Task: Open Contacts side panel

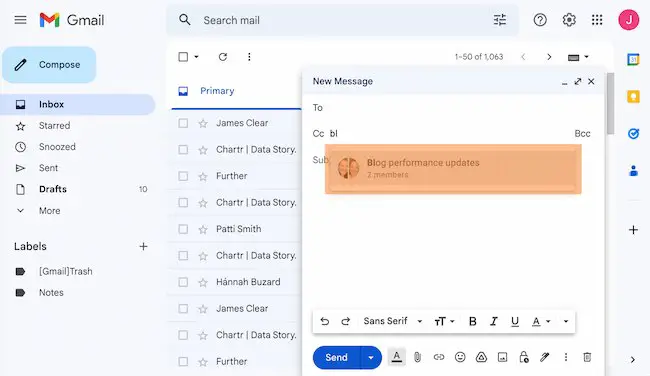Action: tap(633, 170)
